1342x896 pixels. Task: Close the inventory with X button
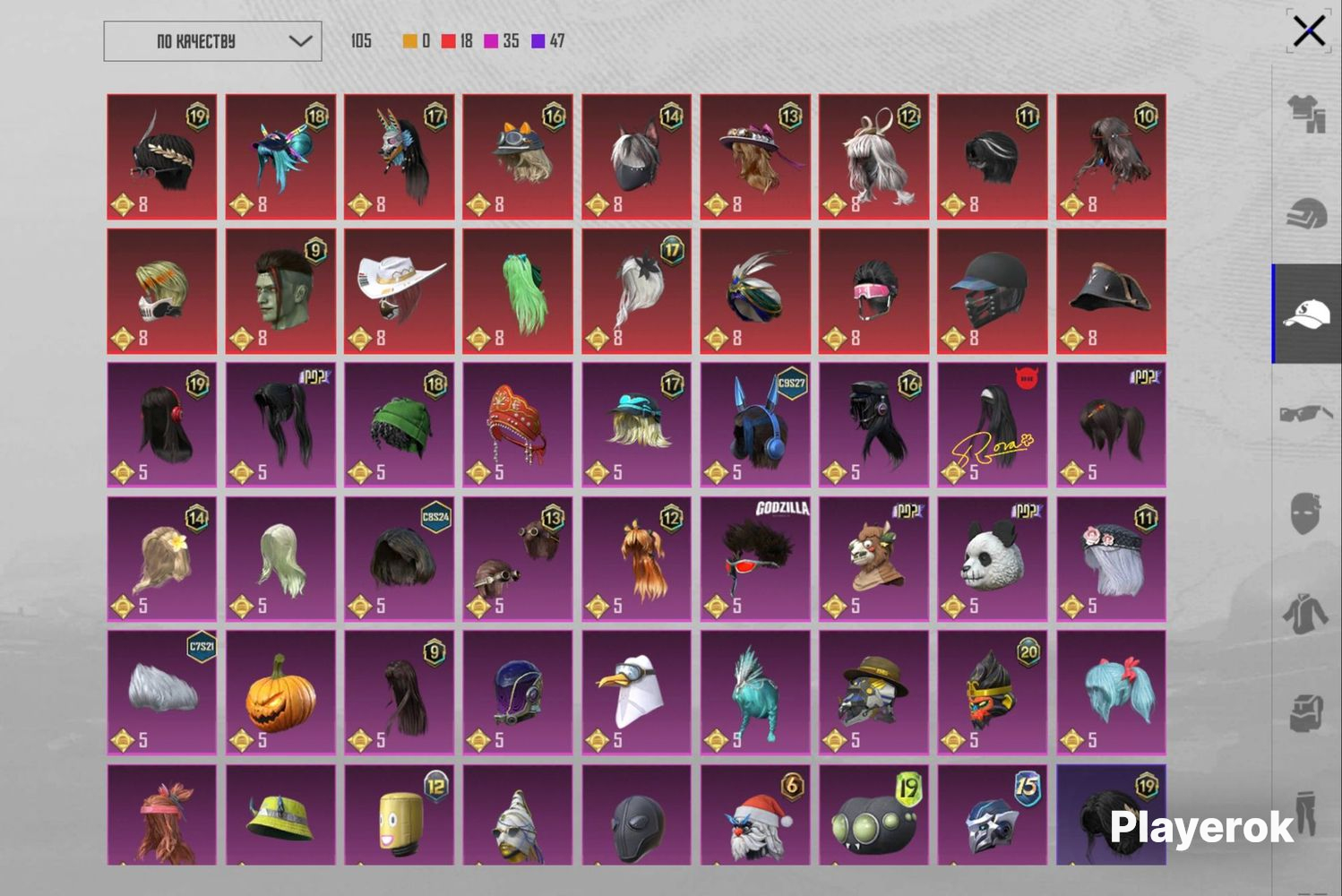click(1309, 31)
